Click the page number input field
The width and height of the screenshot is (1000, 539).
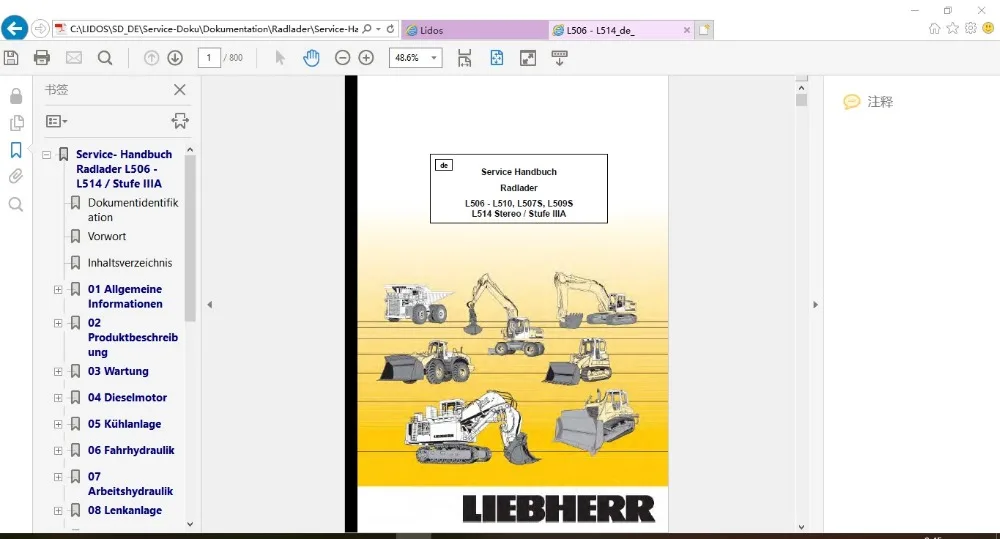click(x=209, y=58)
